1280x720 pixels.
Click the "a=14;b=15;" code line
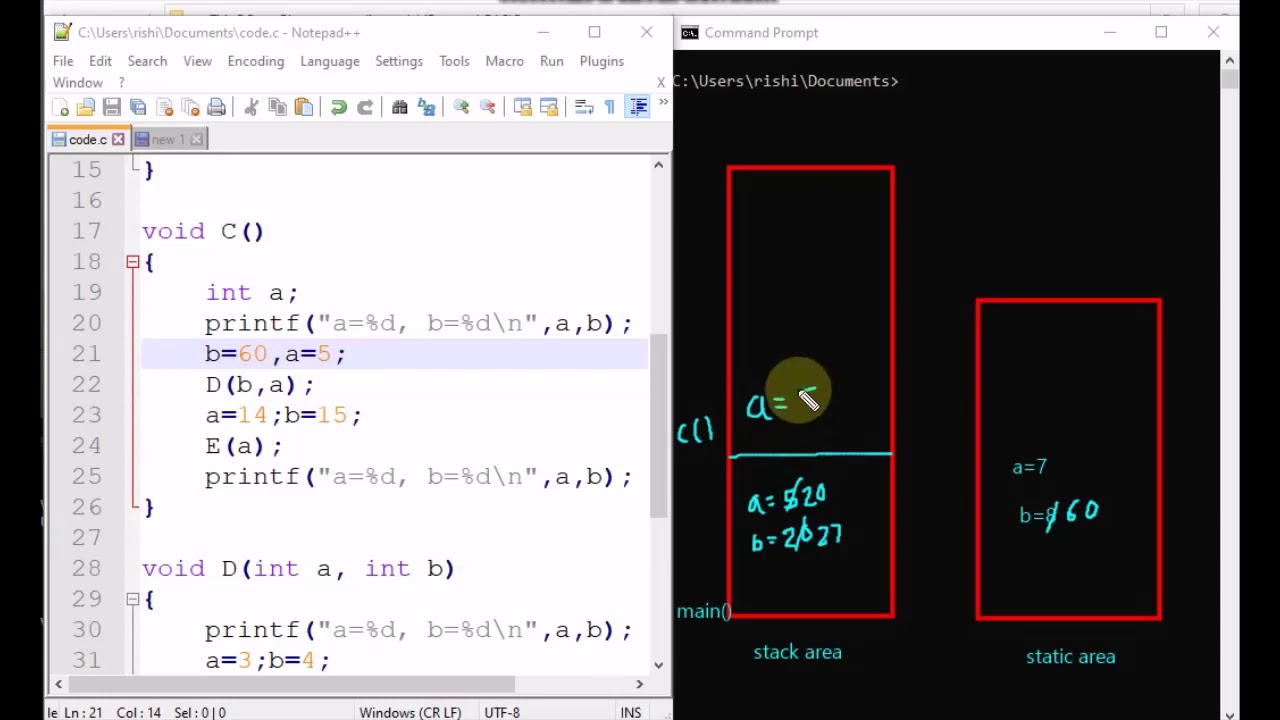tap(284, 415)
